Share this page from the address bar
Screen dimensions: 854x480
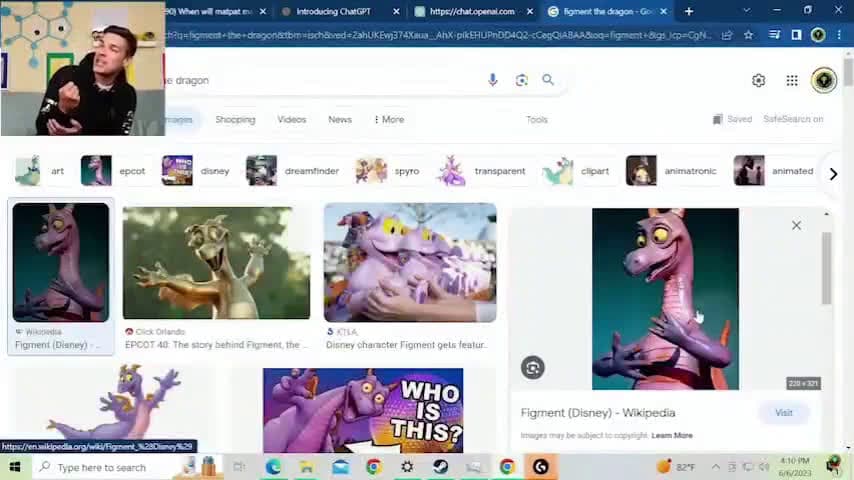coord(727,35)
